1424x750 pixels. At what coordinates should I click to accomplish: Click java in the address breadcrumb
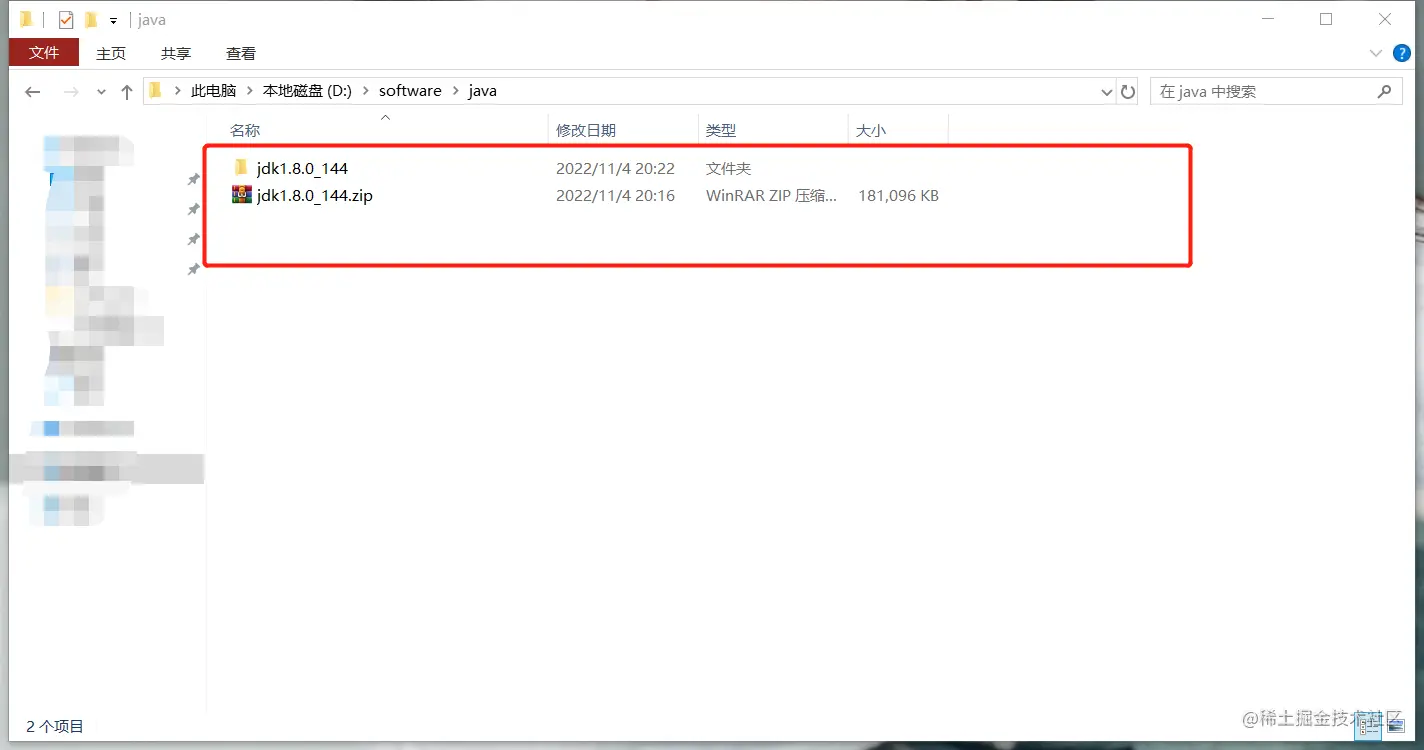tap(482, 91)
